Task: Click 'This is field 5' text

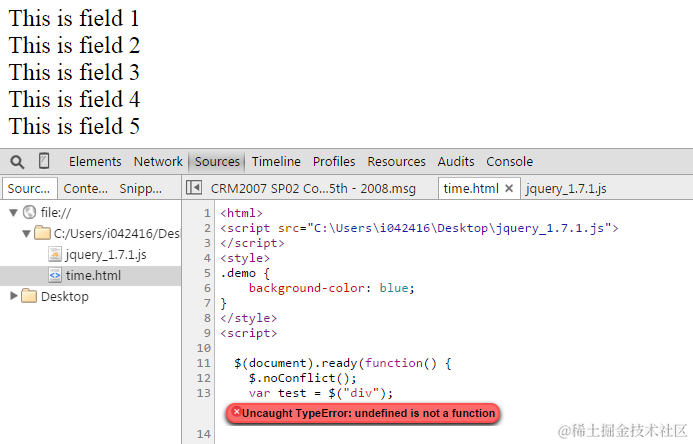Action: (74, 127)
